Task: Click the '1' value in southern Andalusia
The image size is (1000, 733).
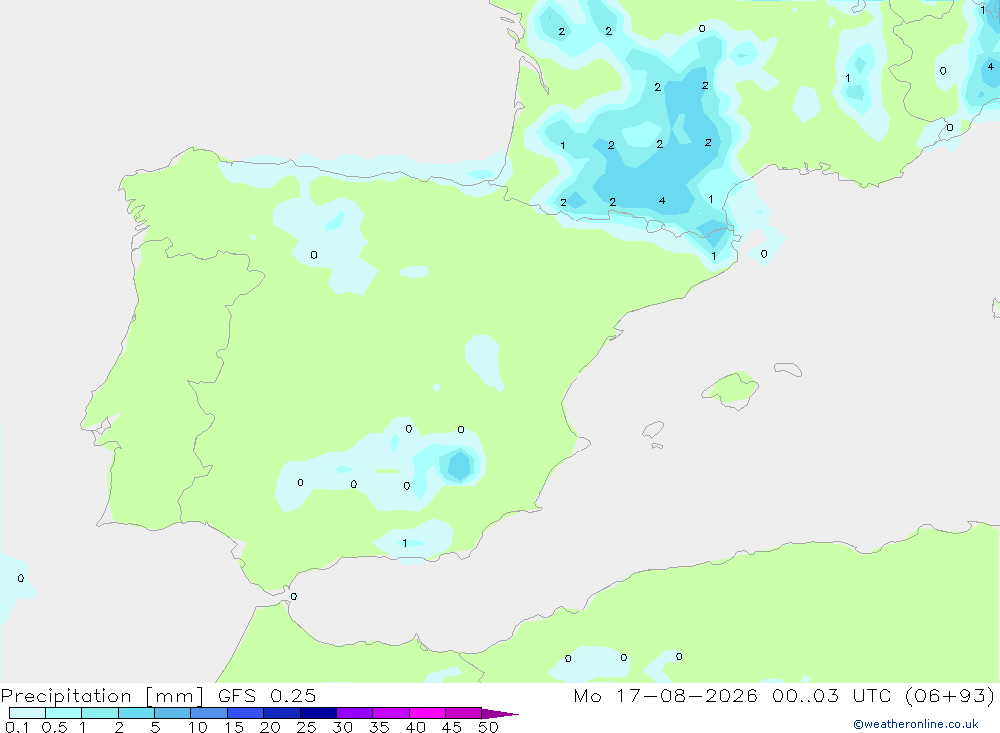Action: pyautogui.click(x=405, y=544)
